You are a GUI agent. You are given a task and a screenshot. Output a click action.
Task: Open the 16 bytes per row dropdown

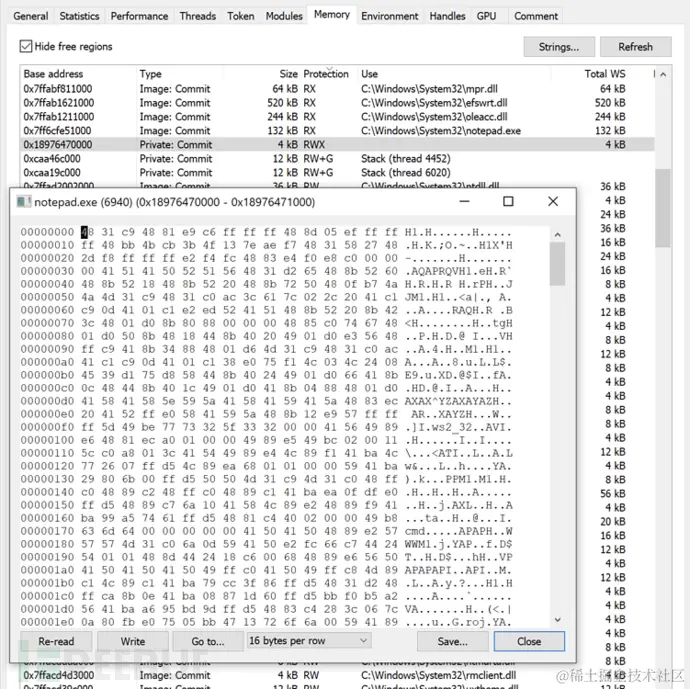[309, 641]
